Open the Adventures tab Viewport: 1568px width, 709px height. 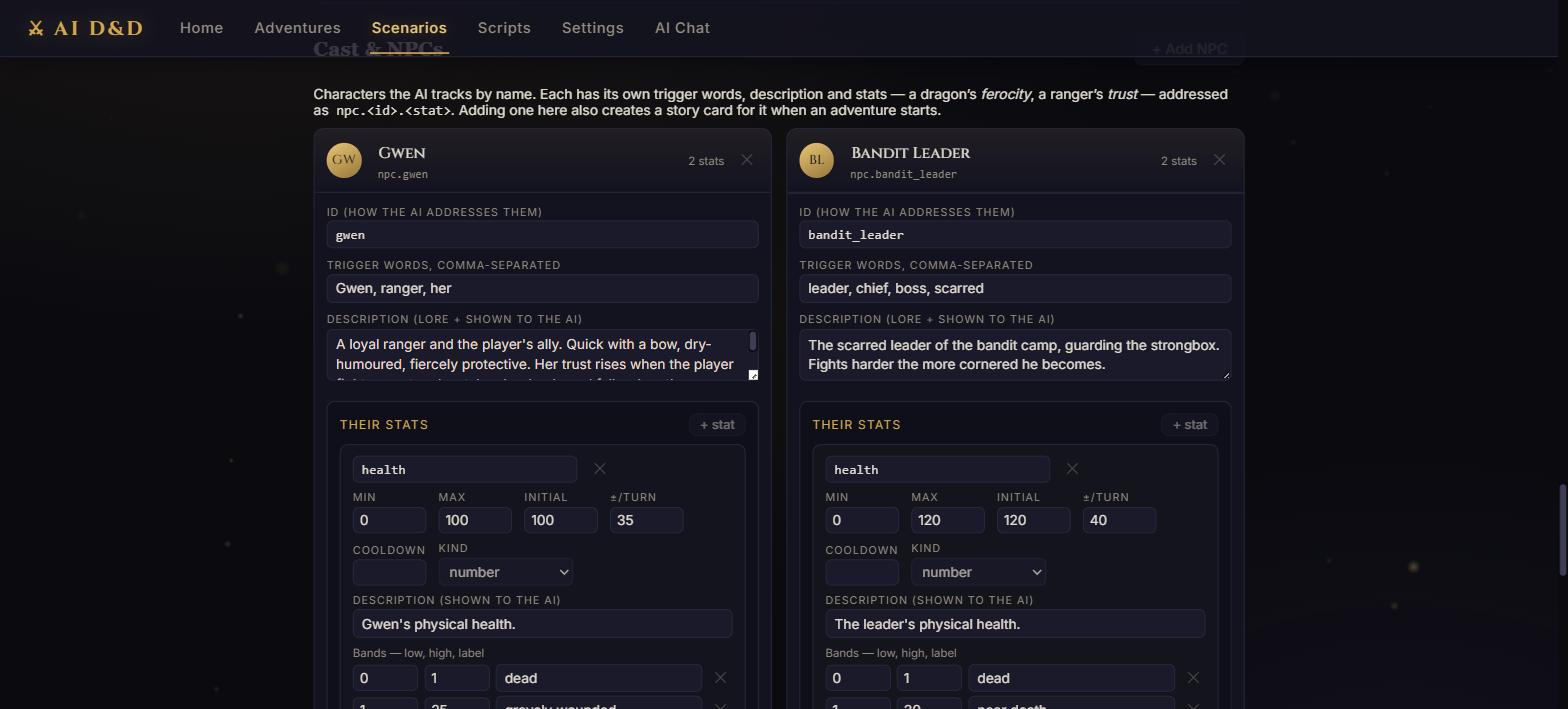click(x=297, y=28)
